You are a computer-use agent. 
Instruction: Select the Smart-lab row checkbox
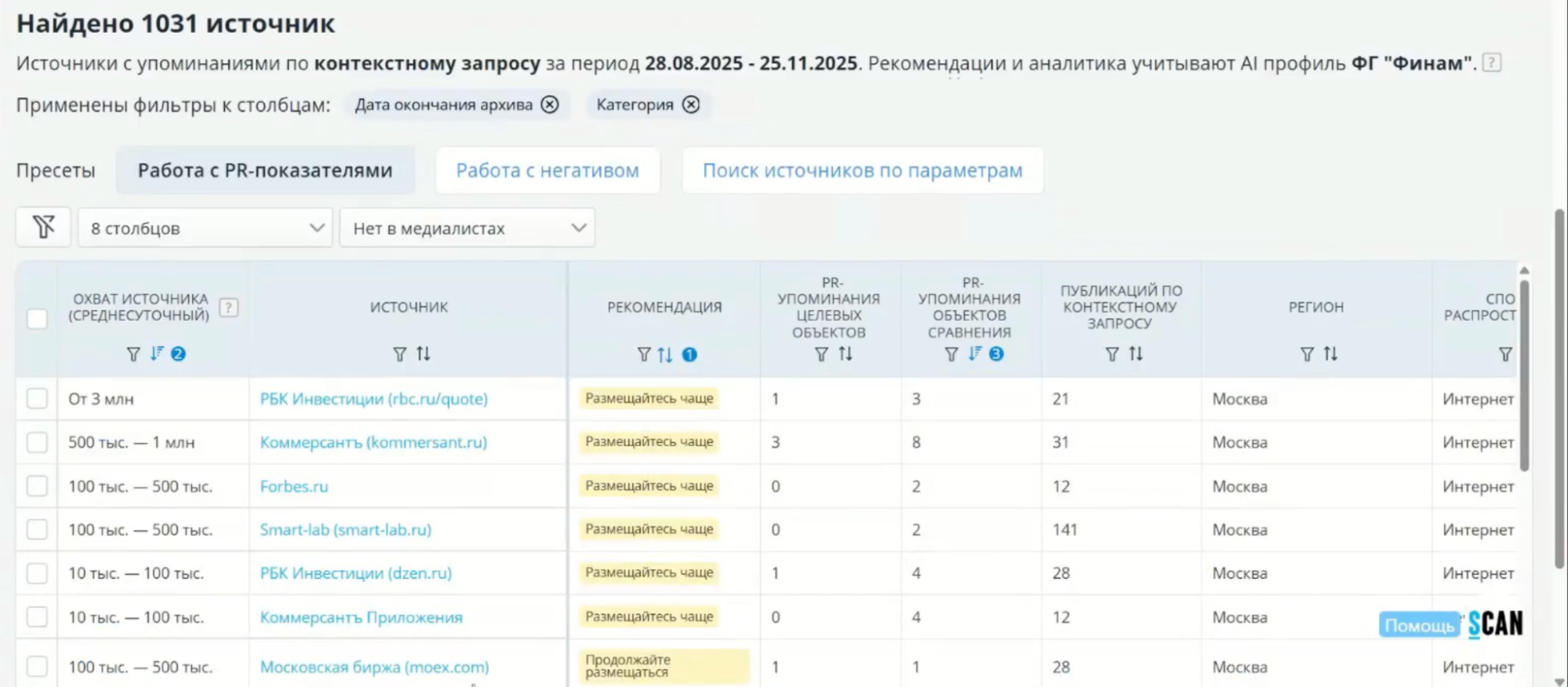click(x=37, y=529)
